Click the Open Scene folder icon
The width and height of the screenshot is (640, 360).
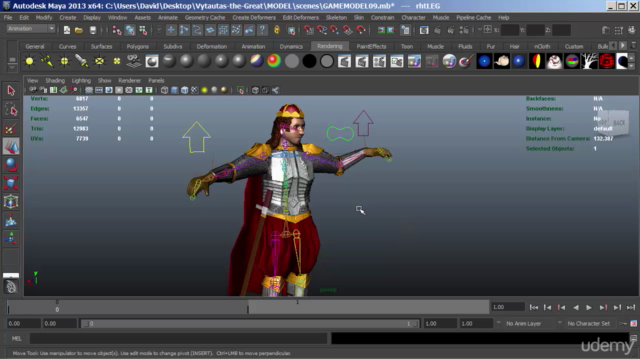(x=79, y=30)
